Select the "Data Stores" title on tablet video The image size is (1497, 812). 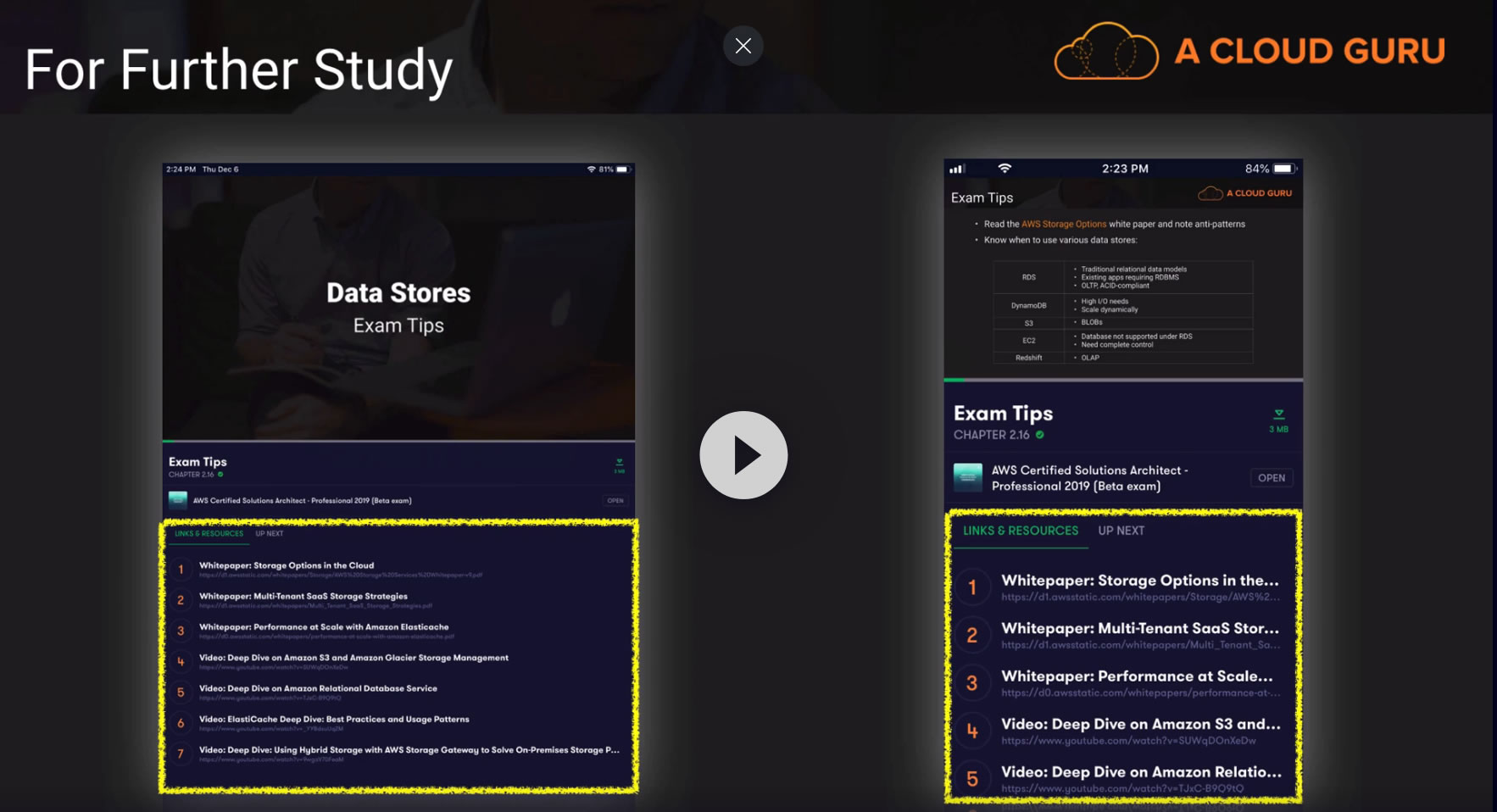(398, 292)
